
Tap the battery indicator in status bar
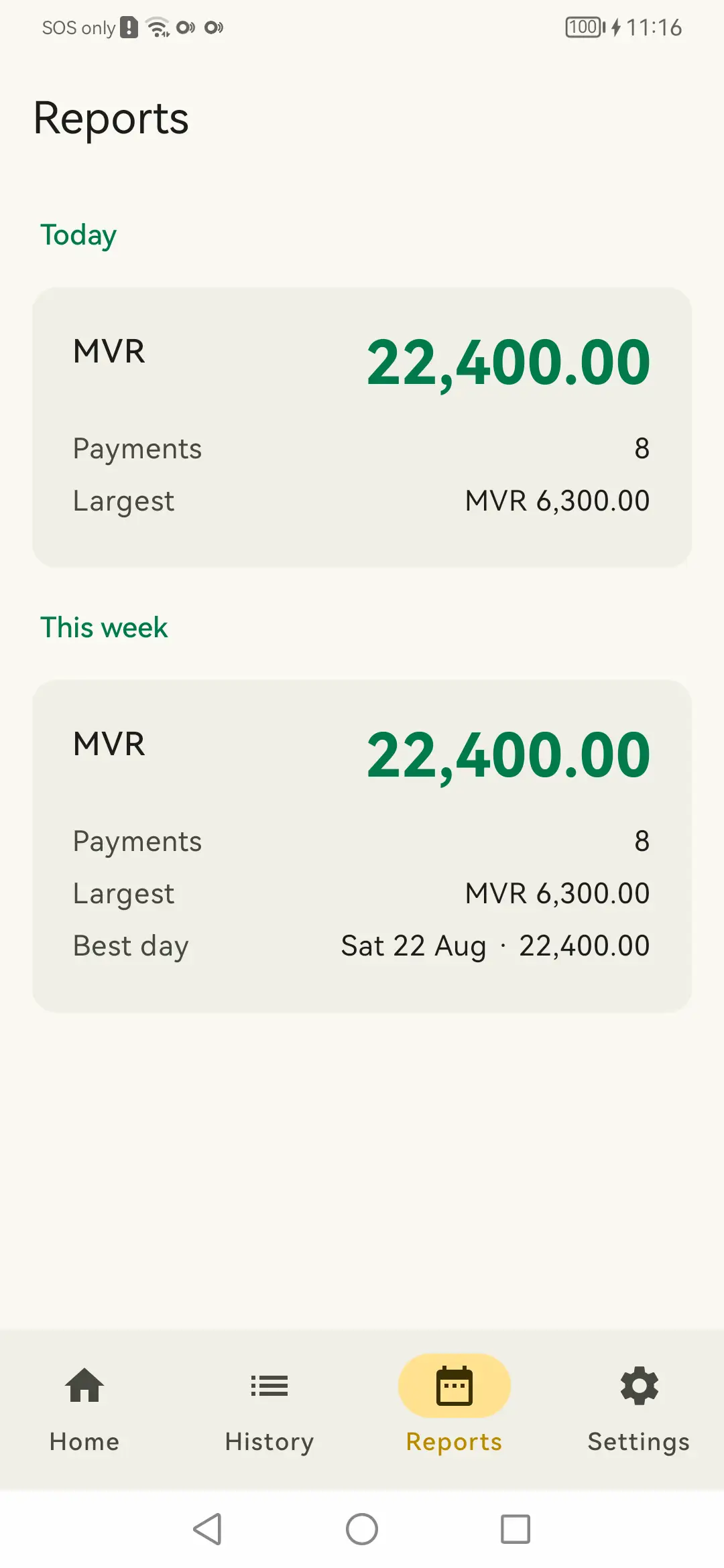point(585,27)
